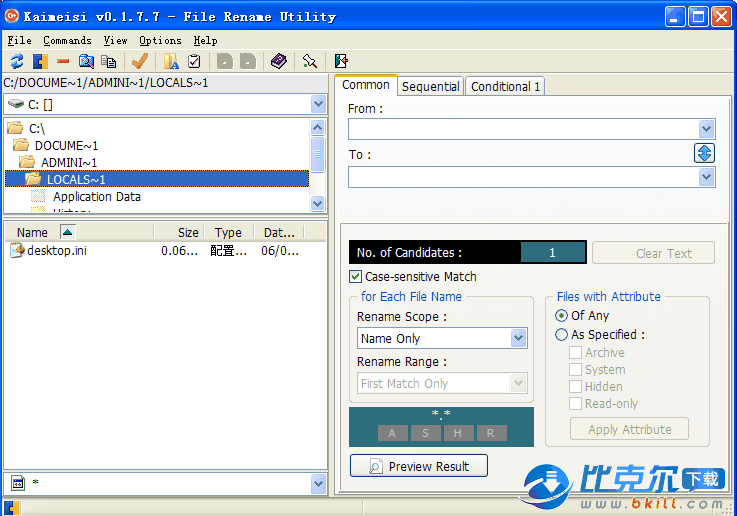Click the clipboard checklist toolbar icon

tap(194, 62)
